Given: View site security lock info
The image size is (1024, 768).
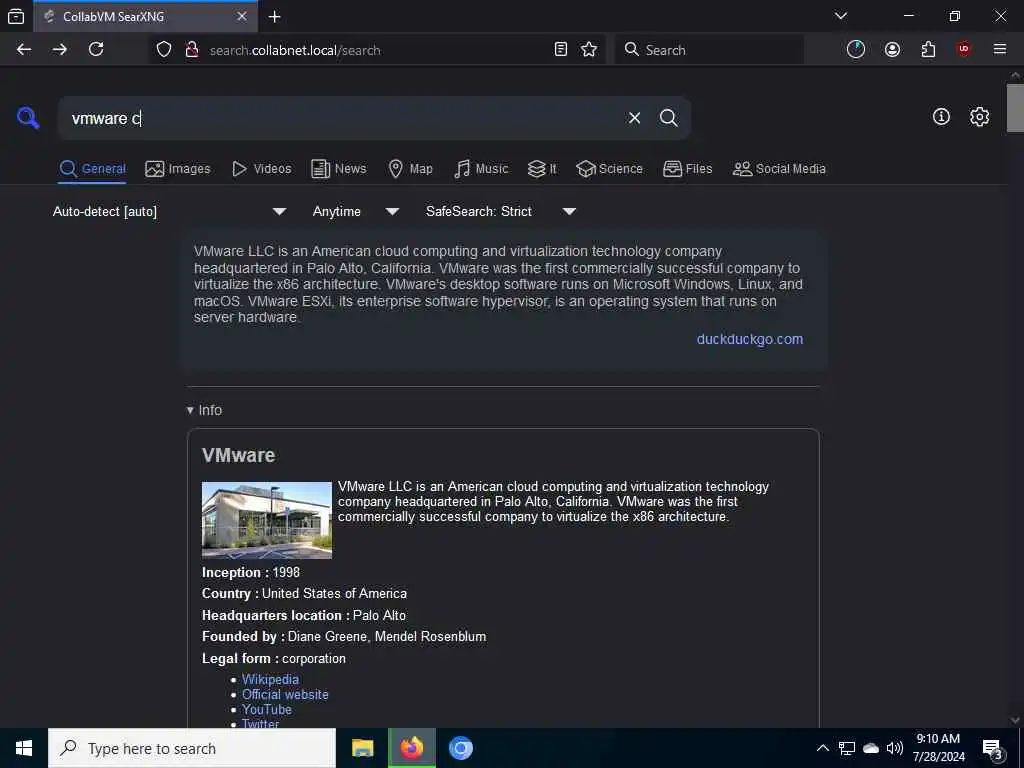Looking at the screenshot, I should click(191, 50).
